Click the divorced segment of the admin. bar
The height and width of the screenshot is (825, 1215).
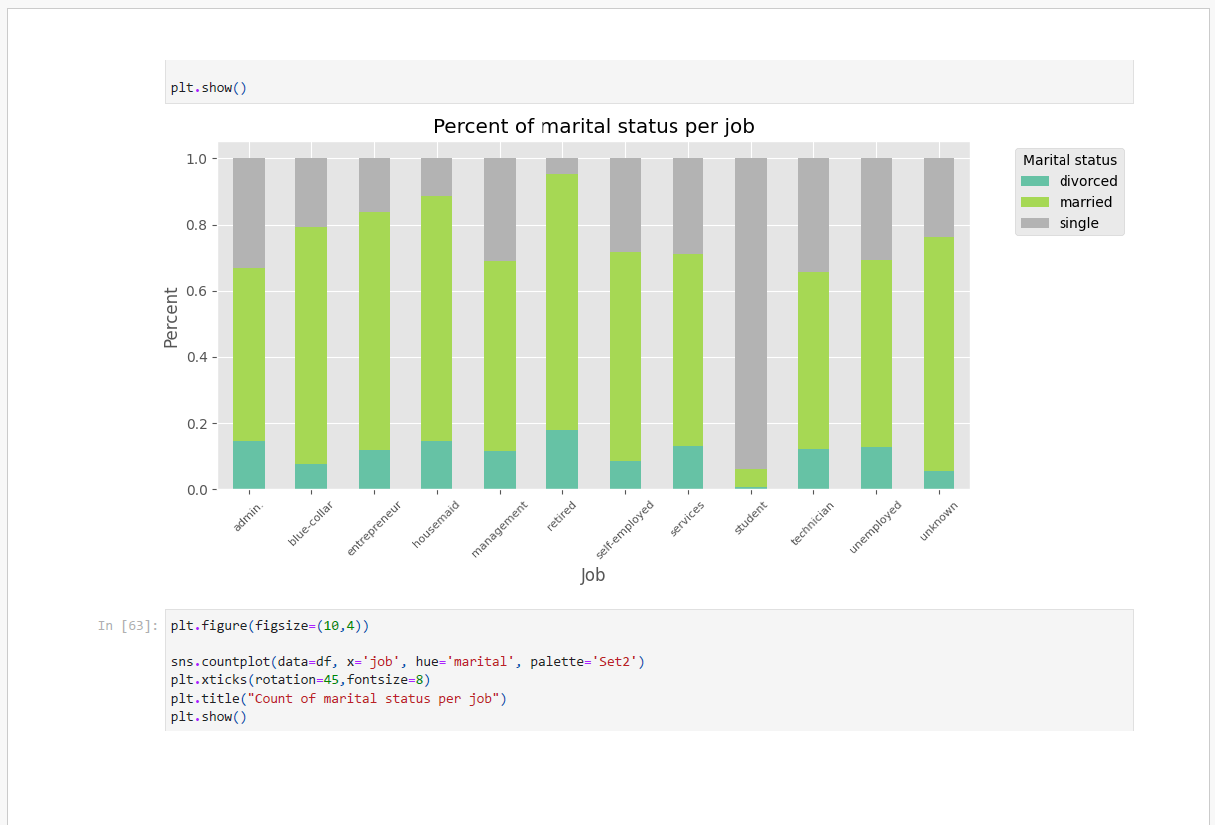tap(249, 465)
